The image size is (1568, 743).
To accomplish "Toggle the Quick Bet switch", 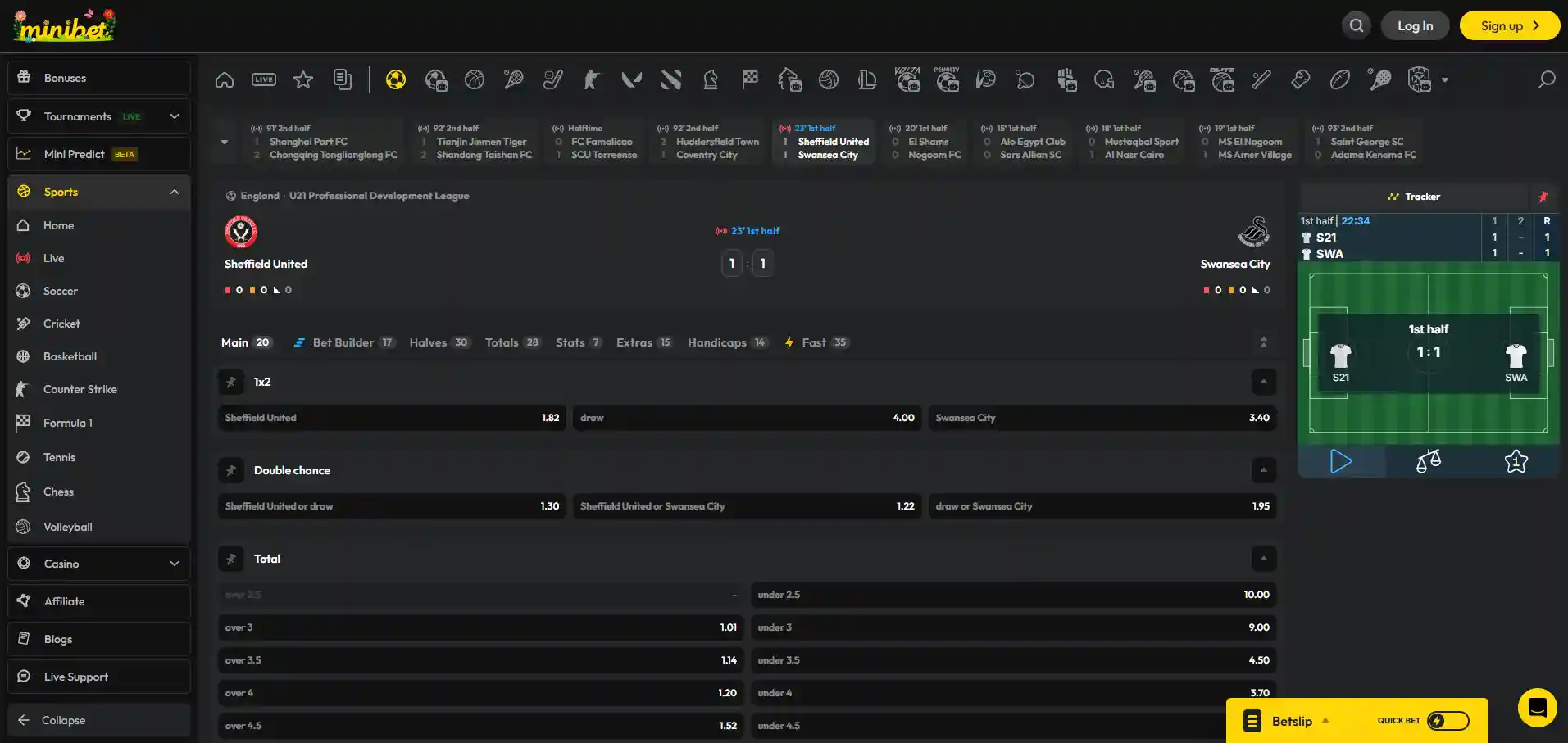I will (x=1448, y=721).
